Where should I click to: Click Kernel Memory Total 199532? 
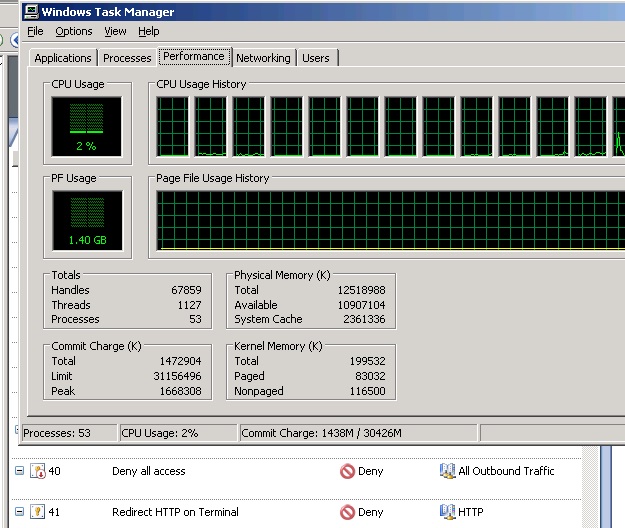368,361
